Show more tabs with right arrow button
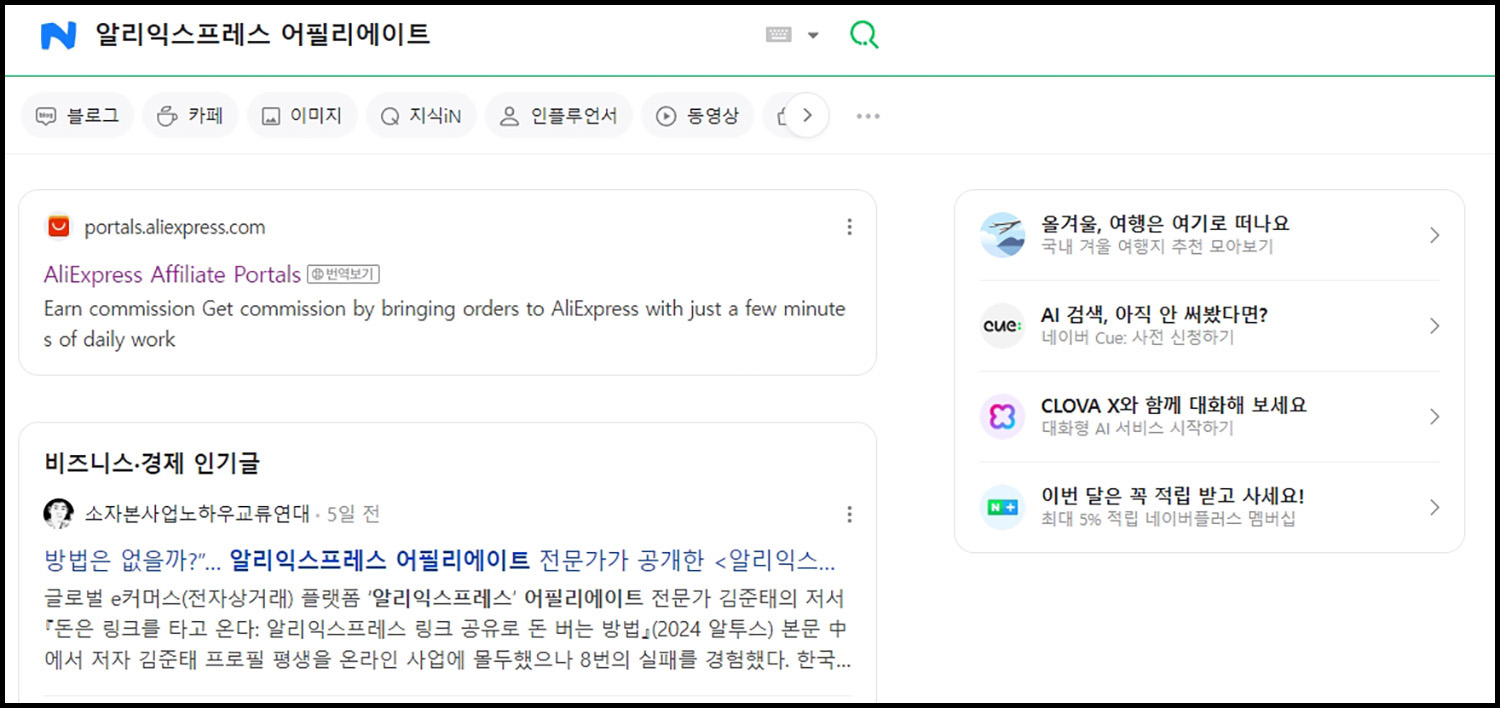The width and height of the screenshot is (1500, 708). coord(807,116)
